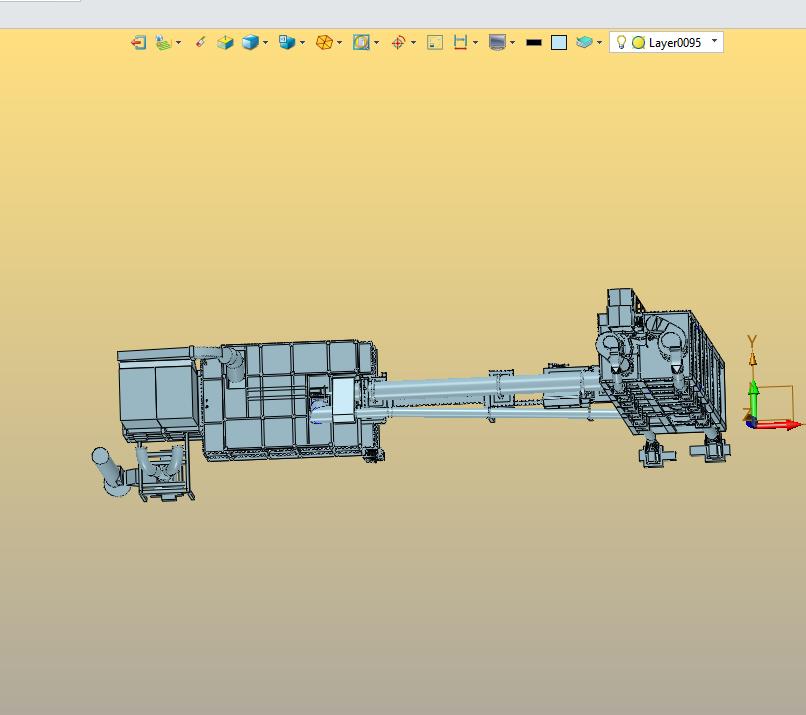The width and height of the screenshot is (806, 715).
Task: Click the yellow-topped box with axes icon
Action: tap(225, 42)
